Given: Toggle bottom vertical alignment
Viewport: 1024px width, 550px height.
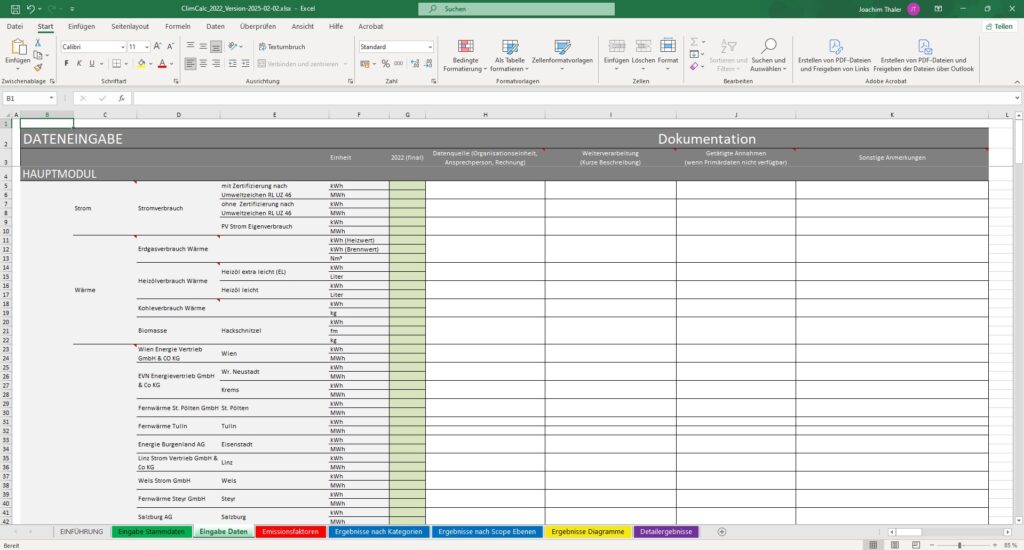Looking at the screenshot, I should coord(216,47).
